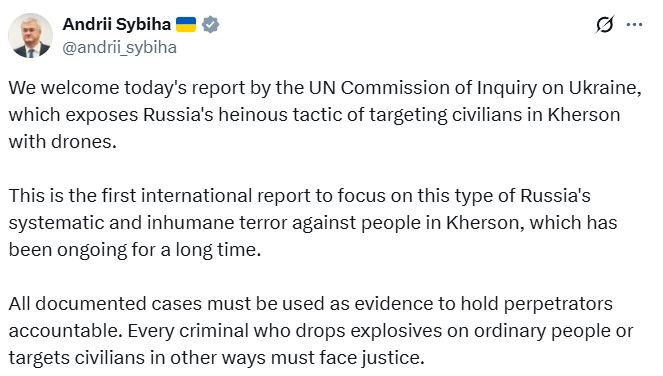Screen dimensions: 663x376
Task: Open the Andrii Sybiha display name link
Action: 117,25
